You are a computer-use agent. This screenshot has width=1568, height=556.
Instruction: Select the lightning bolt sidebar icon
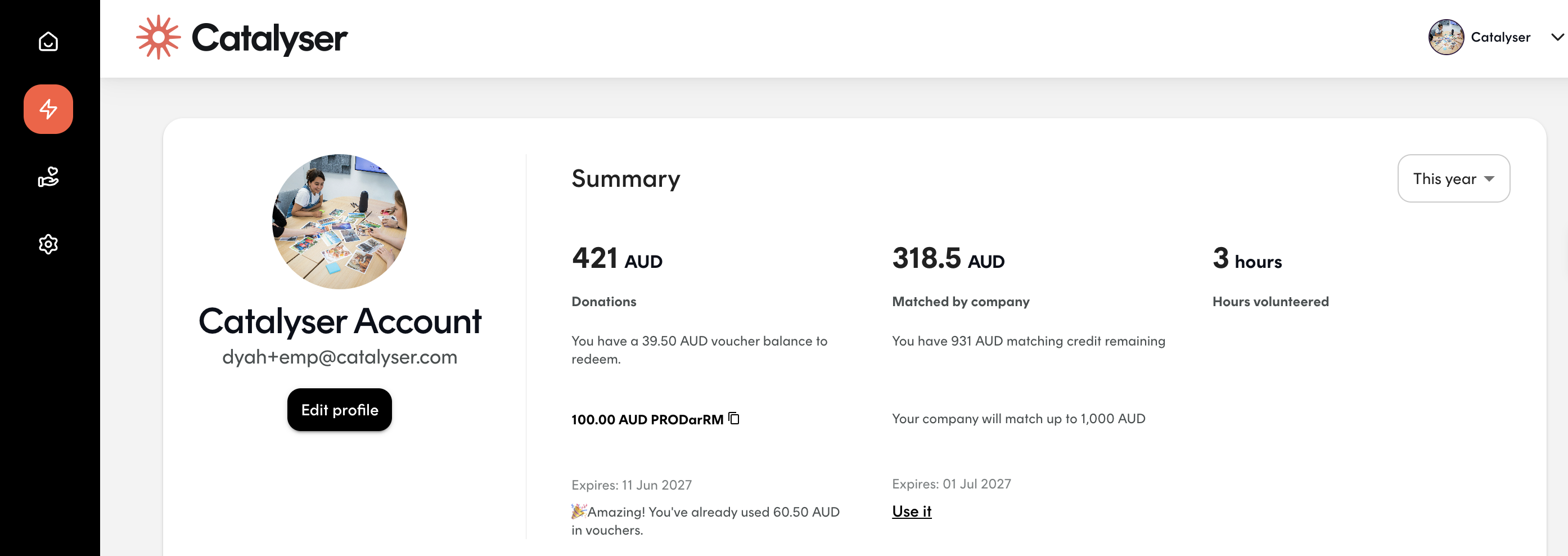pyautogui.click(x=48, y=109)
